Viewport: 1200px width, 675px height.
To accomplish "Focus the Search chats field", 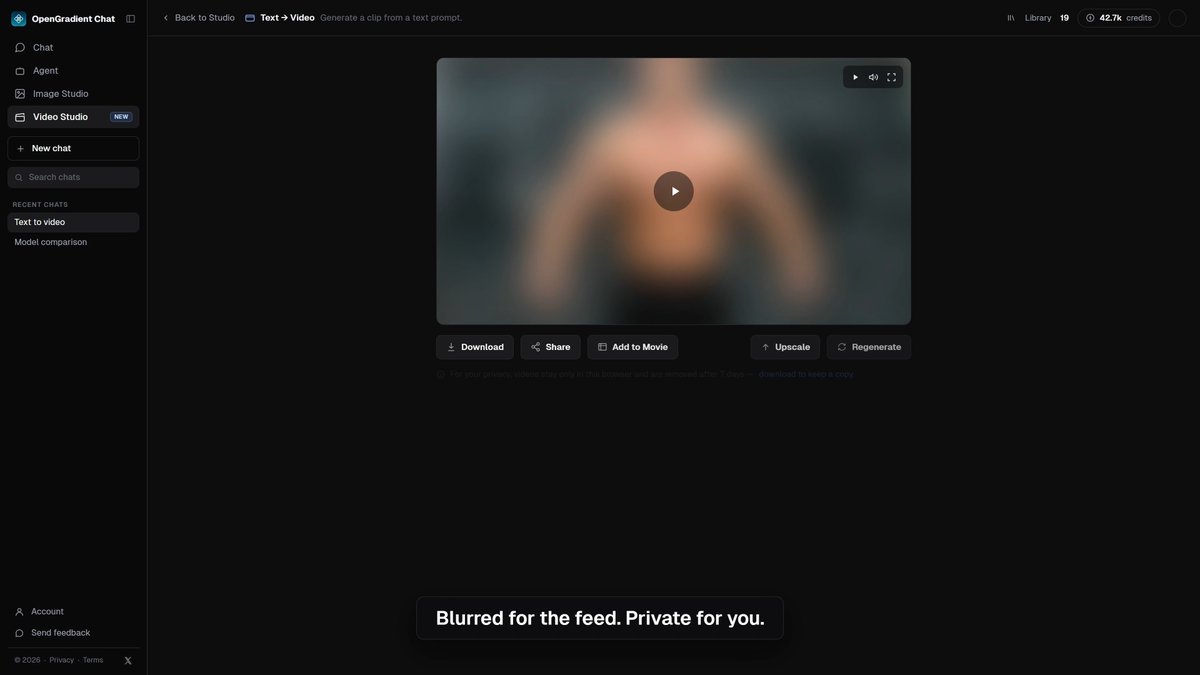I will [73, 177].
